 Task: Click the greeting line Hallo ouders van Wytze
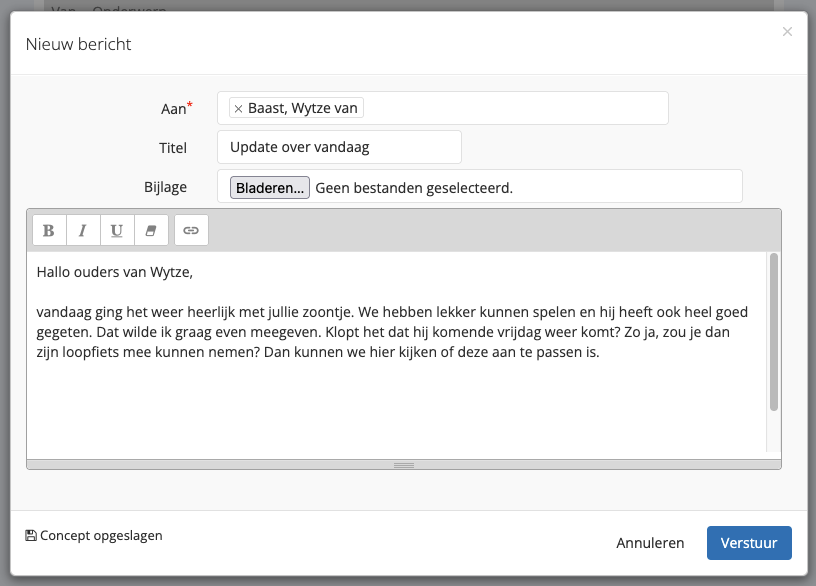click(114, 271)
